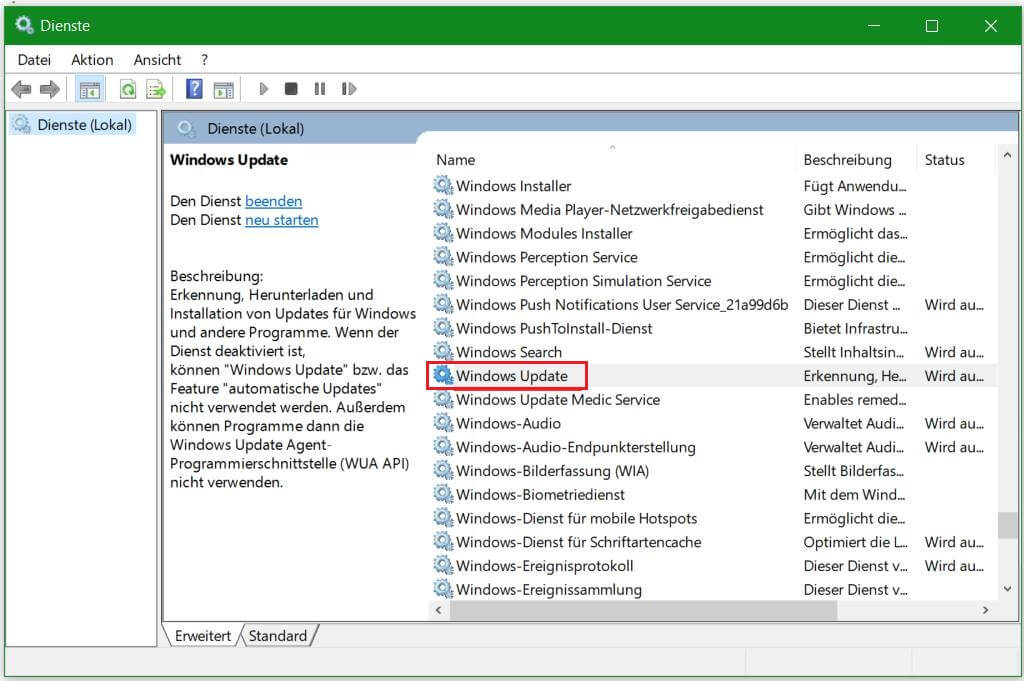This screenshot has height=681, width=1024.
Task: Click the horizontal scrollbar thumb
Action: [x=643, y=610]
